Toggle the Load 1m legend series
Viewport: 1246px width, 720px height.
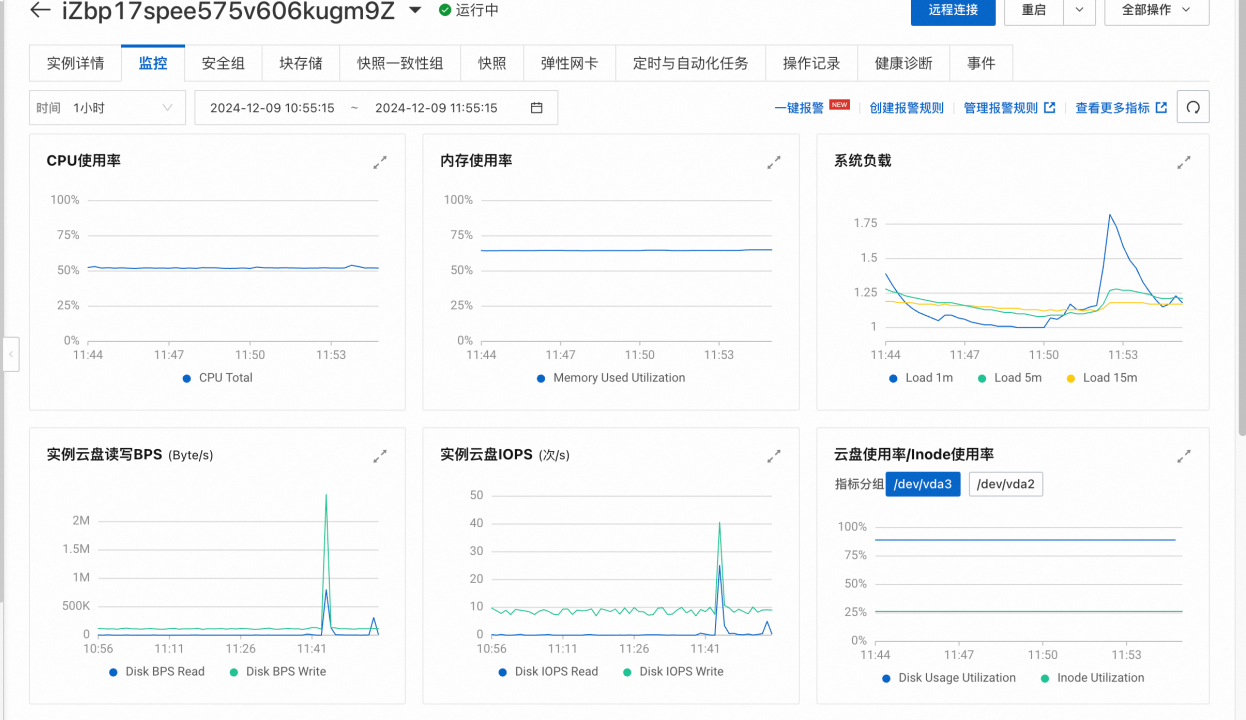pos(921,378)
